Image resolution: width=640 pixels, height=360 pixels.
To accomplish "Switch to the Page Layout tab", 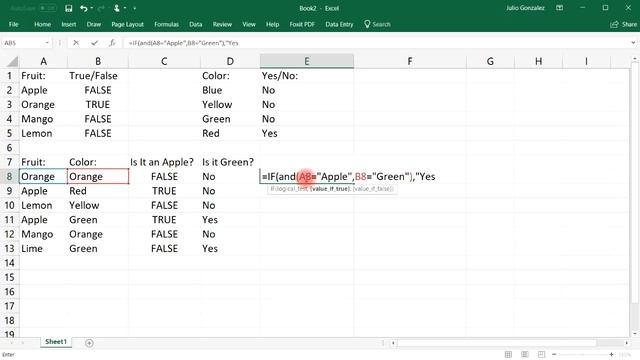I will [x=127, y=24].
